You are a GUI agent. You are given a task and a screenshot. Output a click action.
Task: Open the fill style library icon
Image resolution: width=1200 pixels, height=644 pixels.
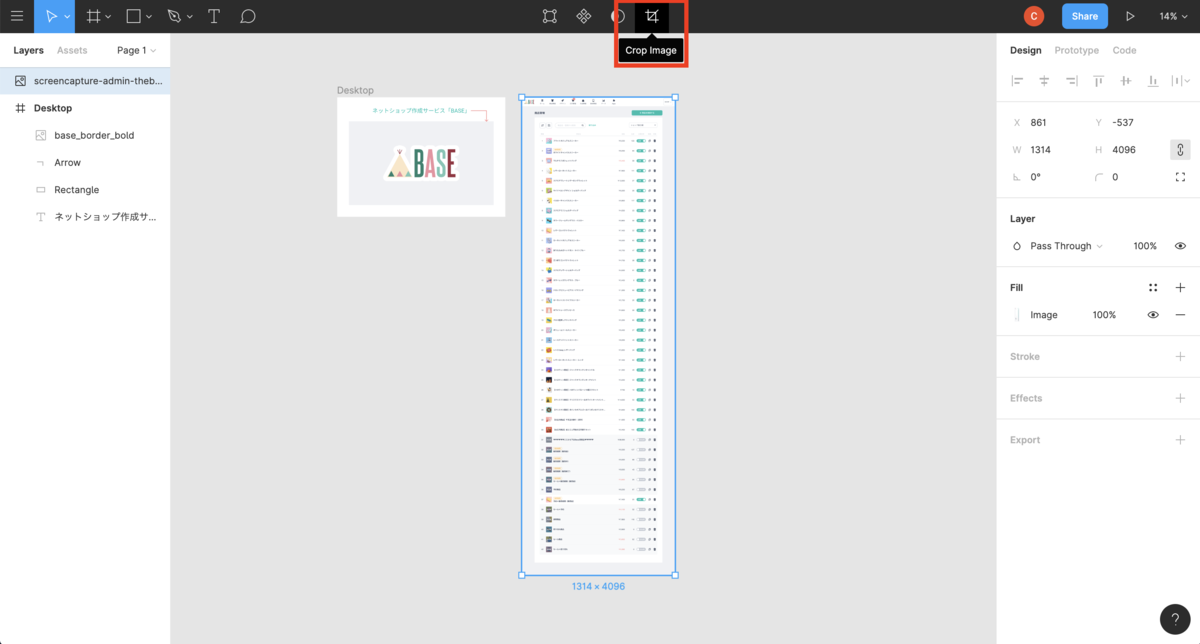coord(1153,287)
